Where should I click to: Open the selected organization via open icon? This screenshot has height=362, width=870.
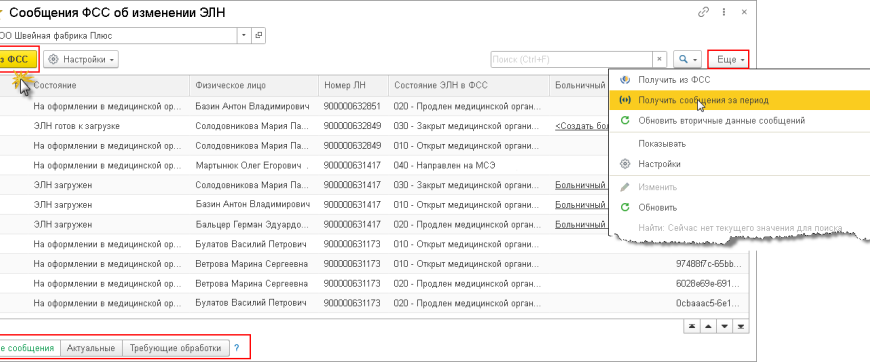coord(258,36)
